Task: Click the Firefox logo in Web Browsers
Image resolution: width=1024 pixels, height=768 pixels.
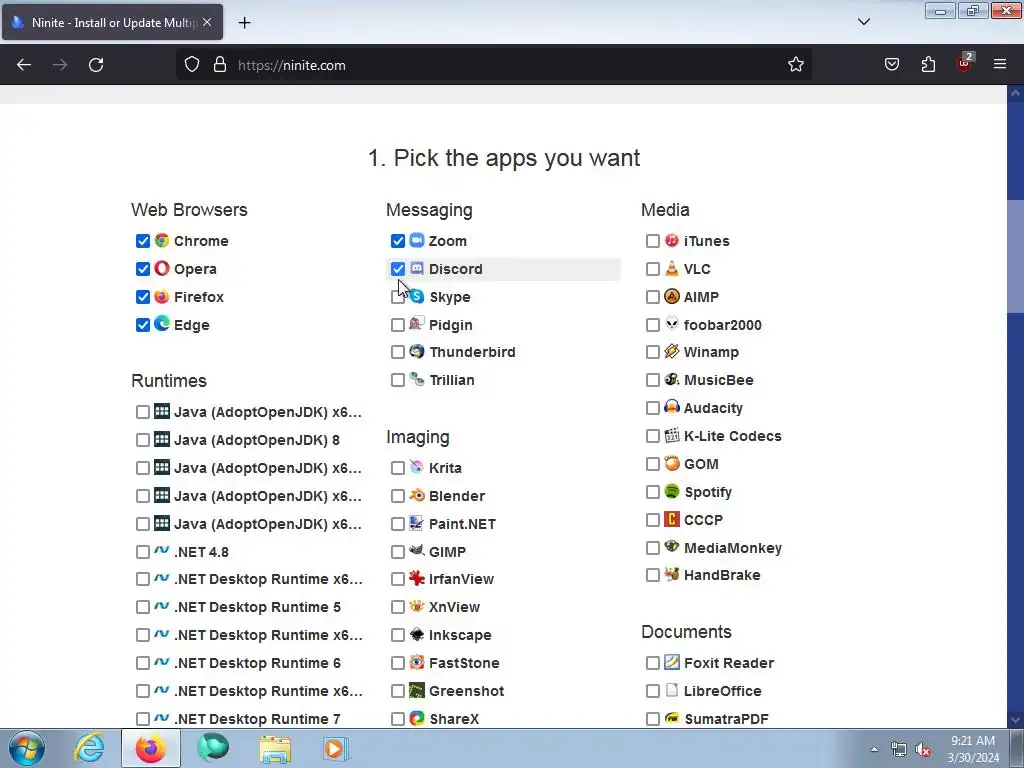Action: 162,296
